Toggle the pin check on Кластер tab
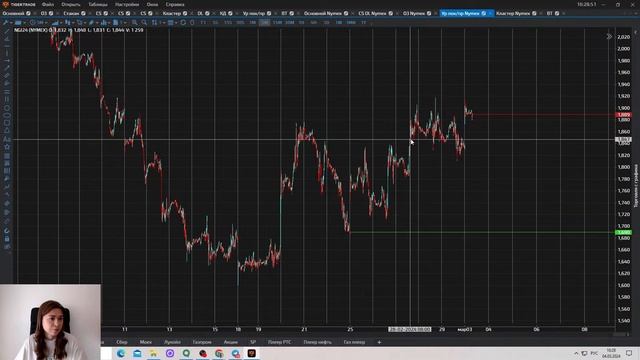 tap(185, 13)
